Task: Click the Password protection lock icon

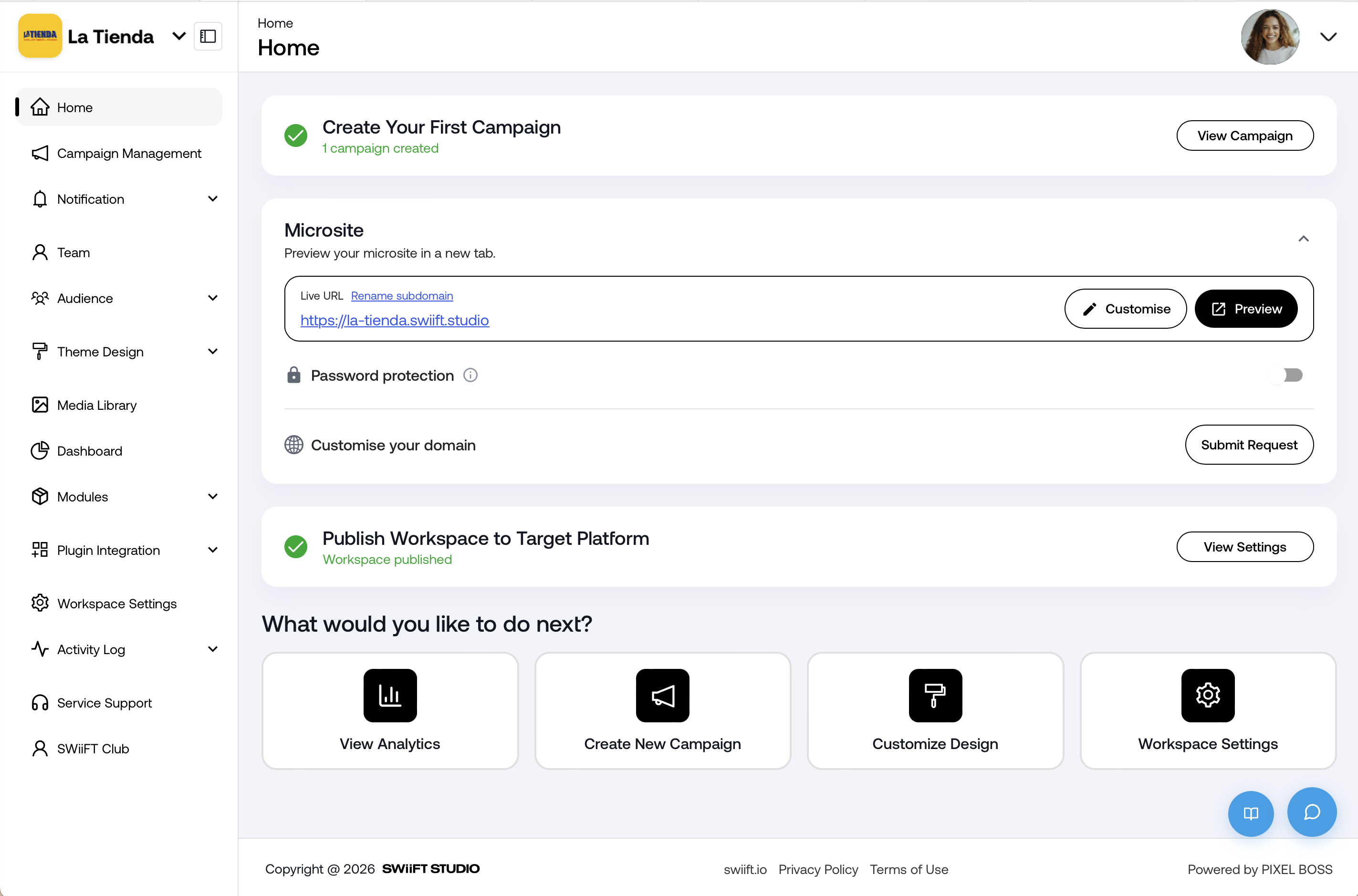Action: (294, 375)
